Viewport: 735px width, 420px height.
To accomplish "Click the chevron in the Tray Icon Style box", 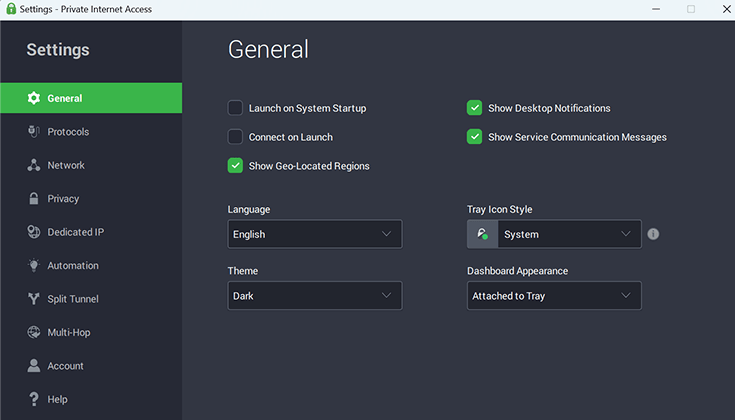I will [626, 233].
